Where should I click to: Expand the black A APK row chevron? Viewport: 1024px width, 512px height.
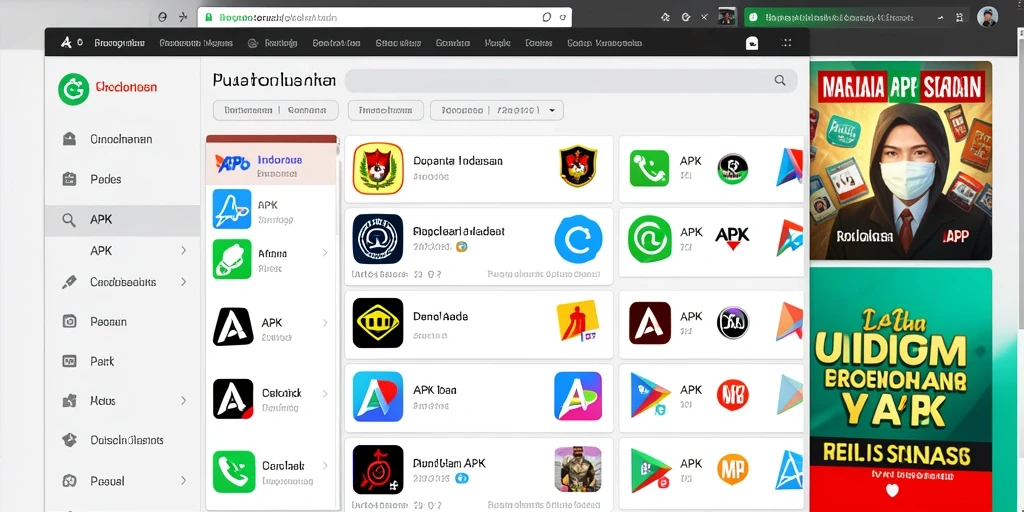[x=325, y=323]
